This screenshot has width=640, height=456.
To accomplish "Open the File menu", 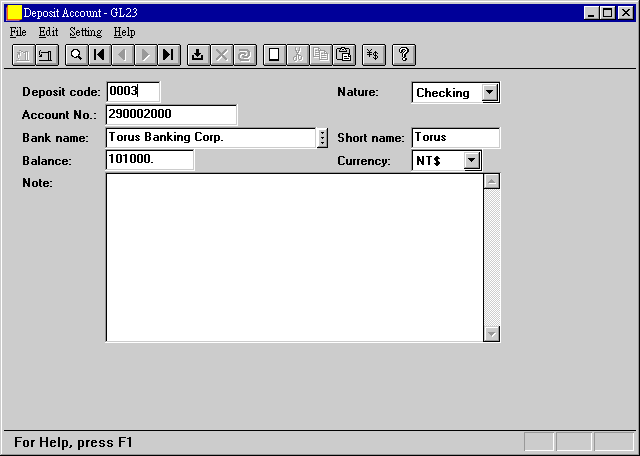I will (x=18, y=32).
